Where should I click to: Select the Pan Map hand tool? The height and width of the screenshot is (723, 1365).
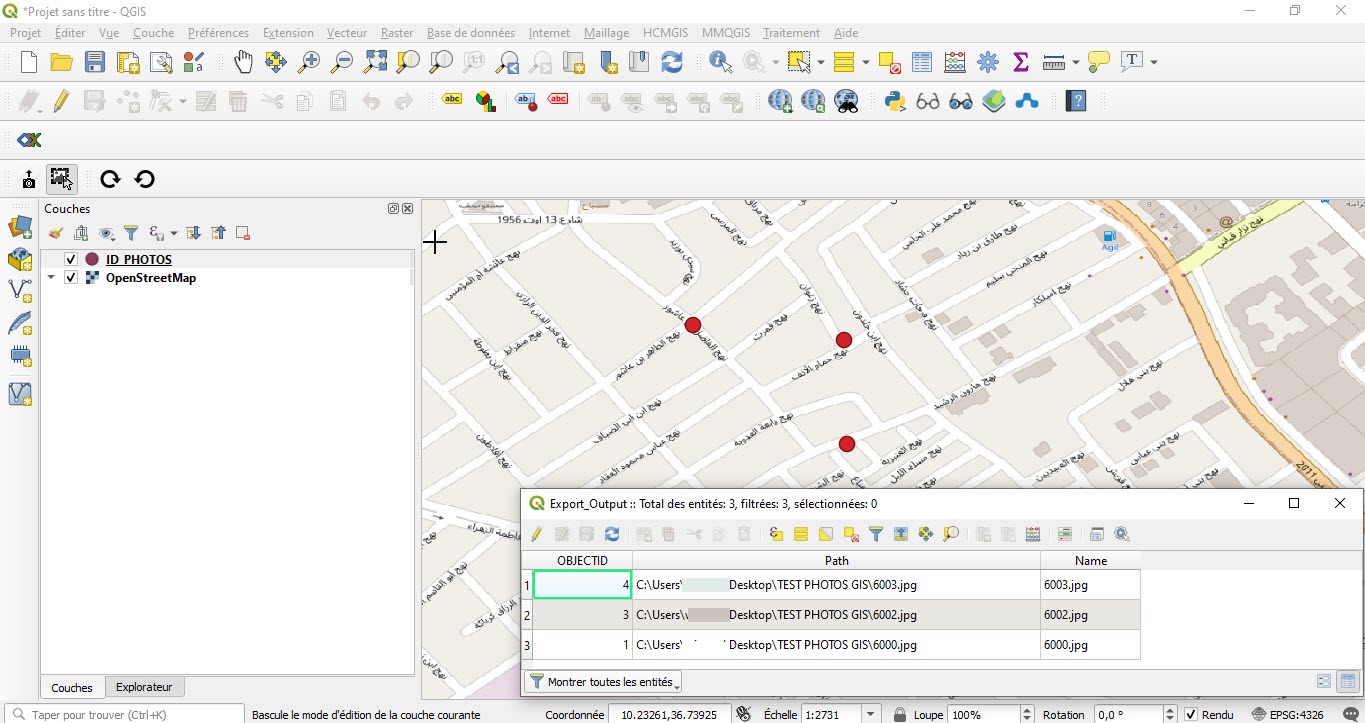243,62
